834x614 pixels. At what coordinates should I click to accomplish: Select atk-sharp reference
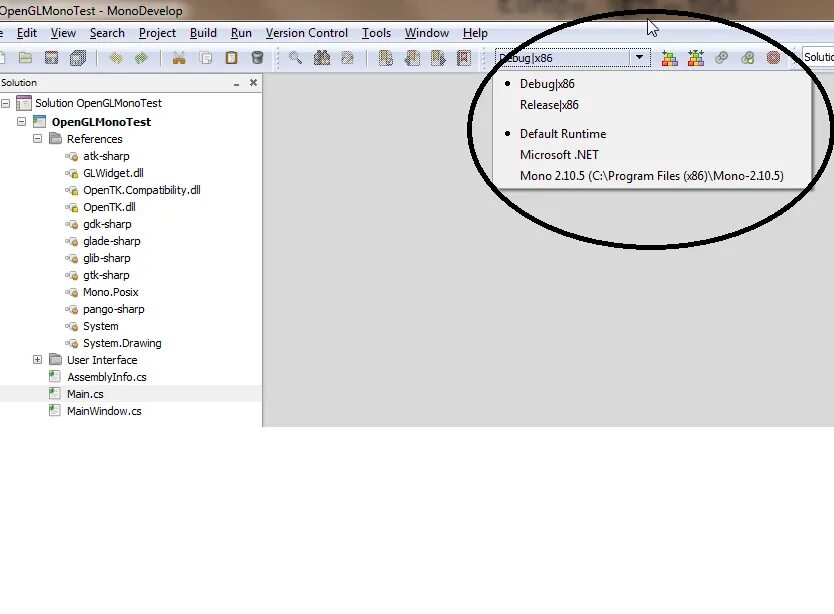106,156
